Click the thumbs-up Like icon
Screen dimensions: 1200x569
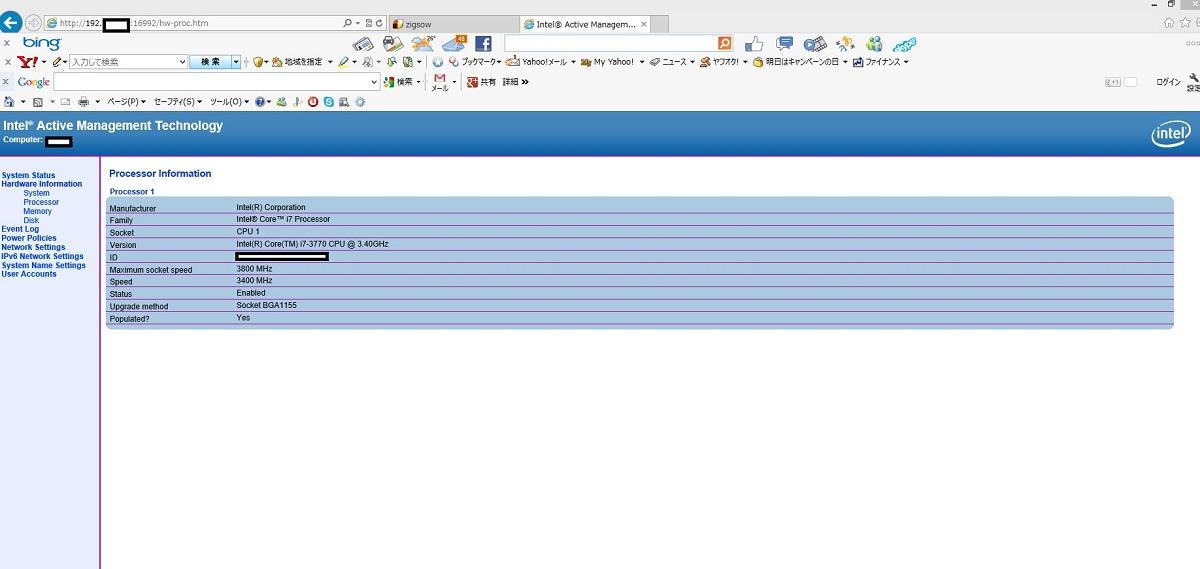pyautogui.click(x=754, y=43)
